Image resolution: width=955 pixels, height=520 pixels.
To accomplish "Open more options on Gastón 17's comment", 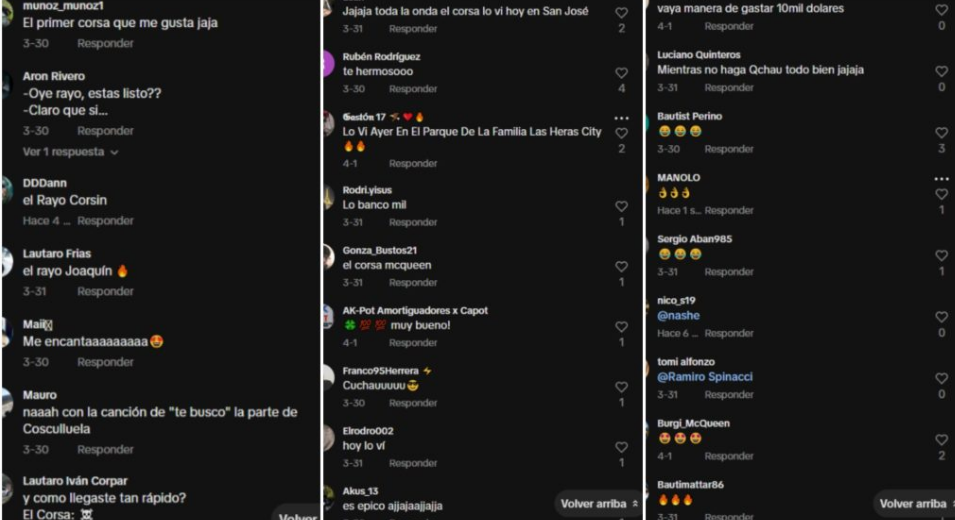I will [621, 118].
